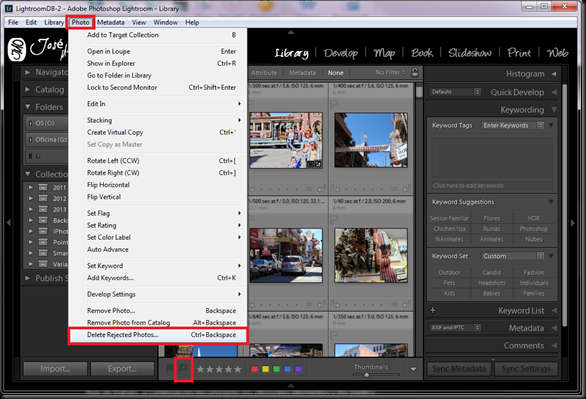Collapse the Keywording panel
Viewport: 586px width, 399px height.
554,110
